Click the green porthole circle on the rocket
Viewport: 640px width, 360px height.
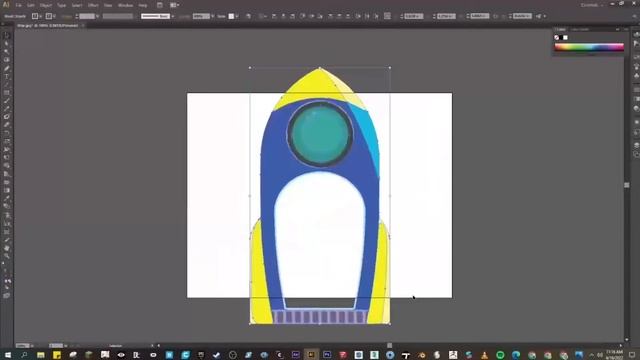pos(320,134)
